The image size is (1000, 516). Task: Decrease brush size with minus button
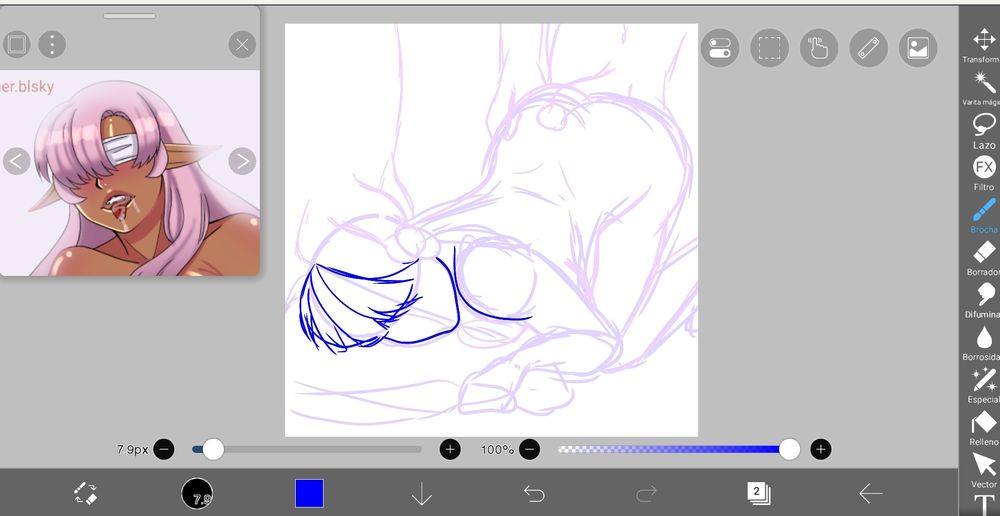point(164,450)
